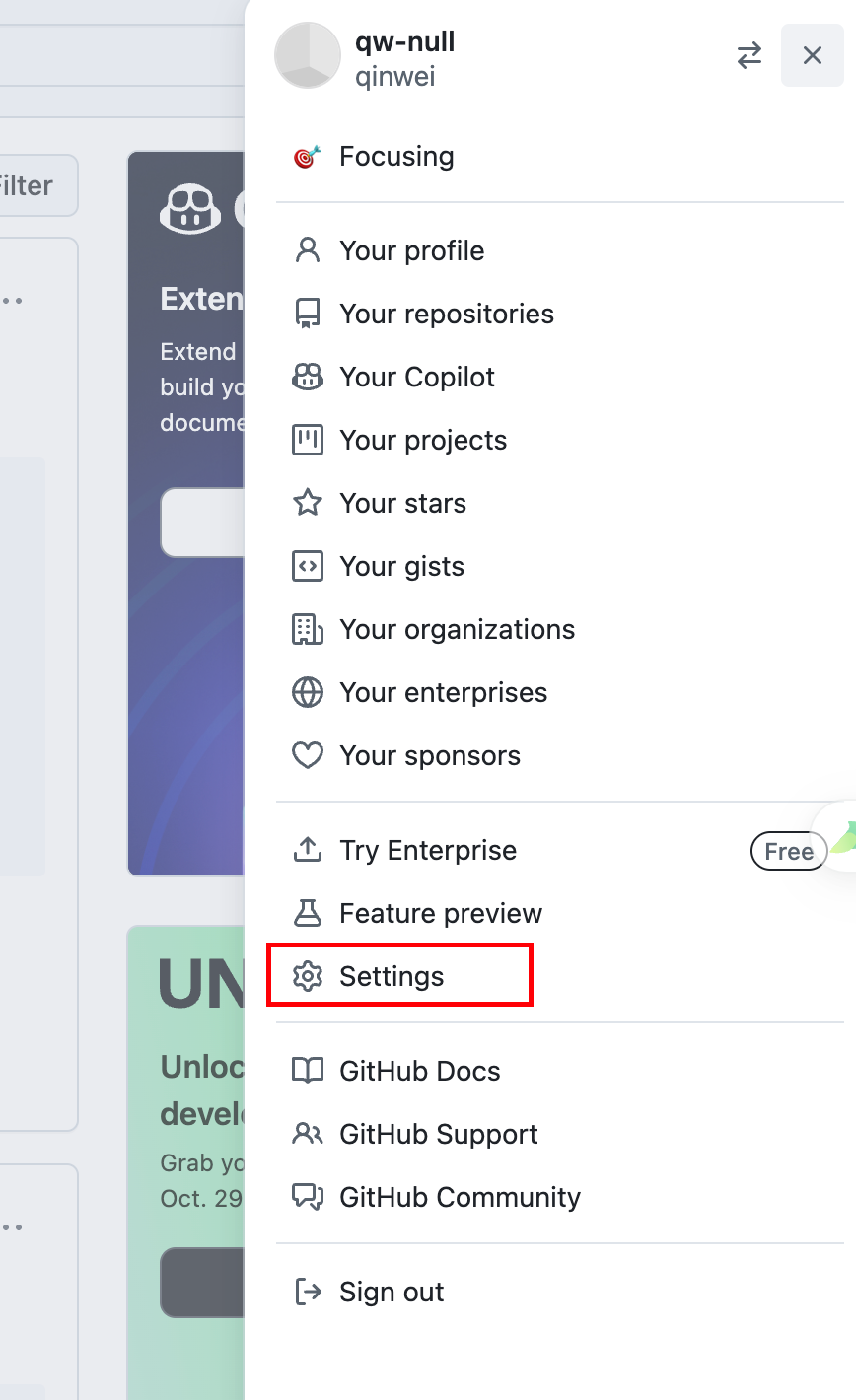
Task: Open Your organizations menu item
Action: point(560,629)
